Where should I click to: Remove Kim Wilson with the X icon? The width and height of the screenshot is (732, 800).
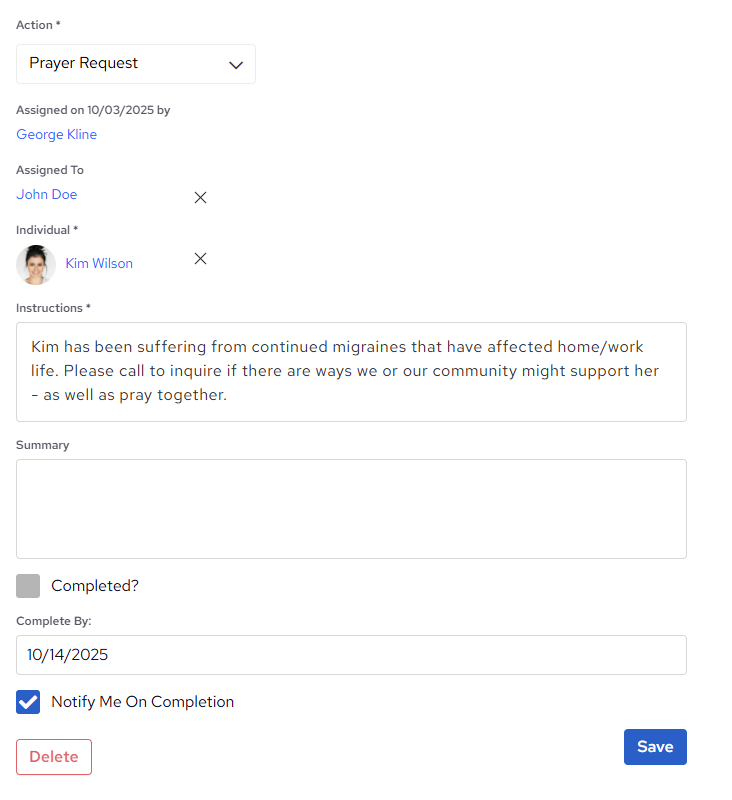tap(200, 259)
